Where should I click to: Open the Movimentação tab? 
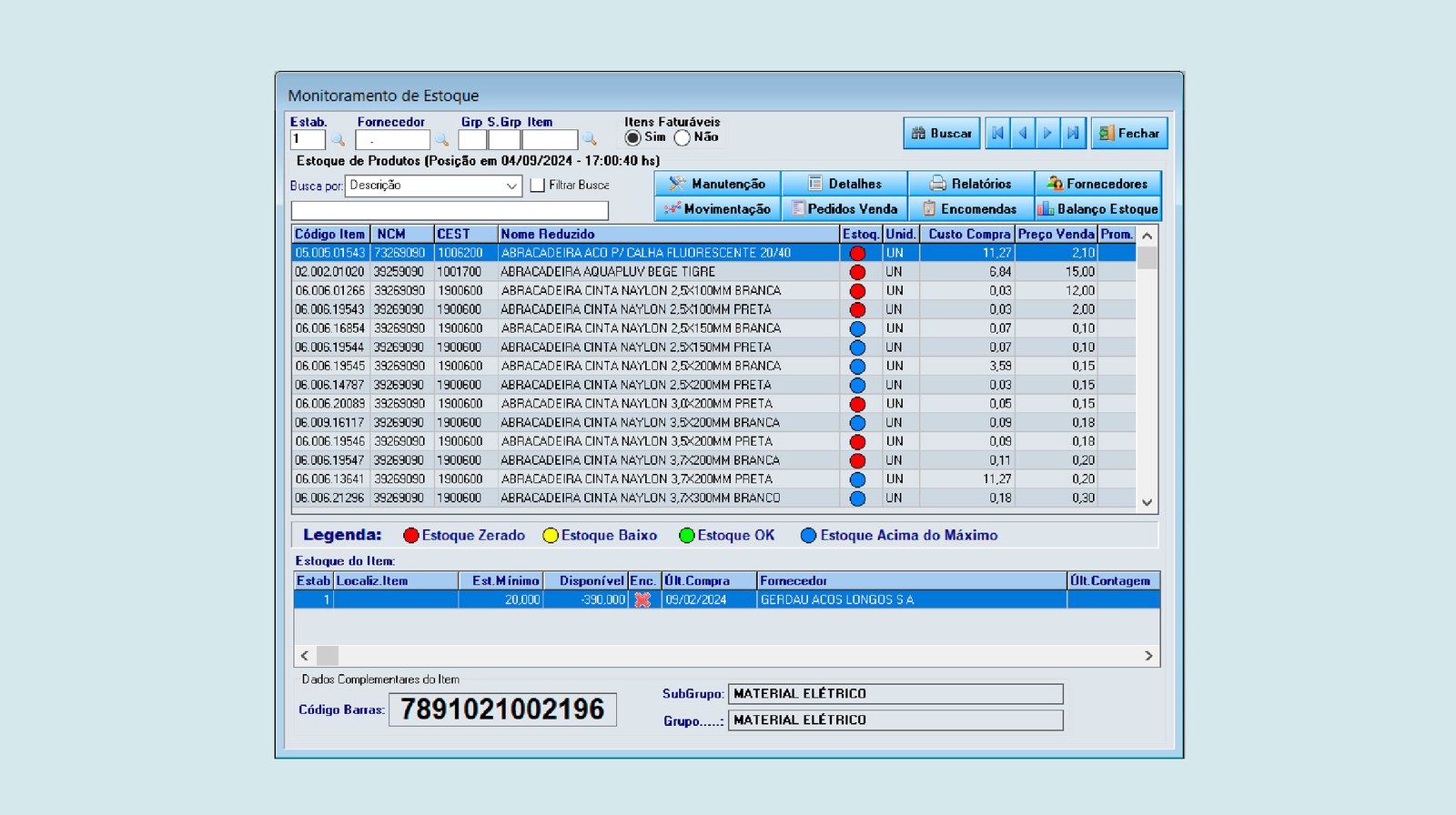pos(717,208)
